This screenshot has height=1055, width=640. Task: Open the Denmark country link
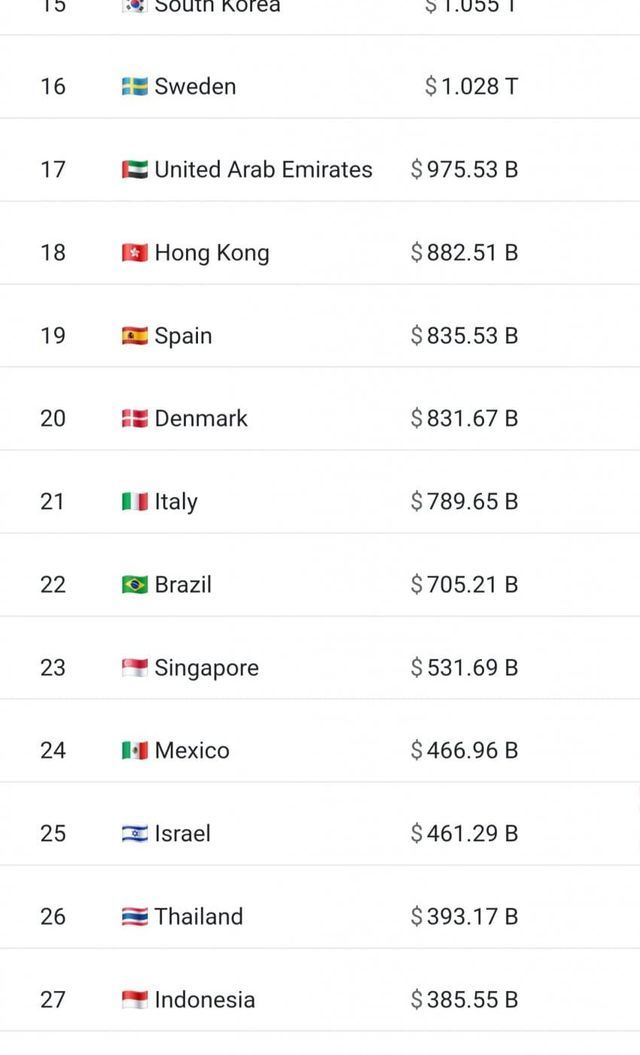click(x=201, y=419)
